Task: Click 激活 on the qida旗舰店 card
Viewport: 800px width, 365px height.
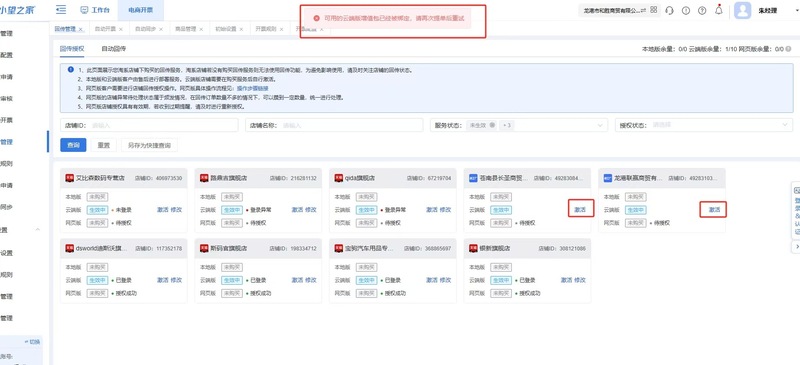Action: 432,210
